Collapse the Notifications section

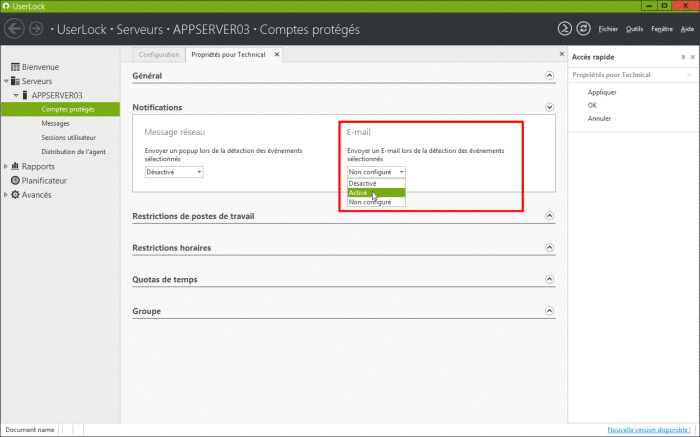click(550, 107)
